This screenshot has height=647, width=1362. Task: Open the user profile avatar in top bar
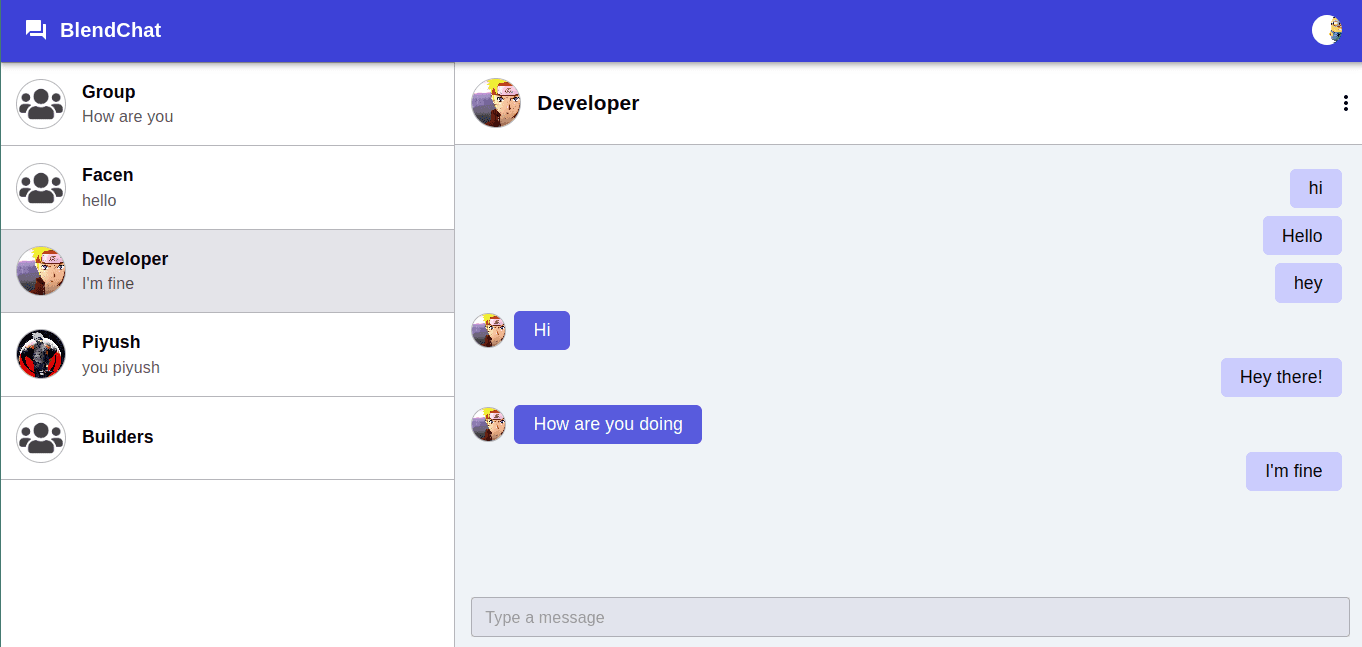click(1327, 30)
